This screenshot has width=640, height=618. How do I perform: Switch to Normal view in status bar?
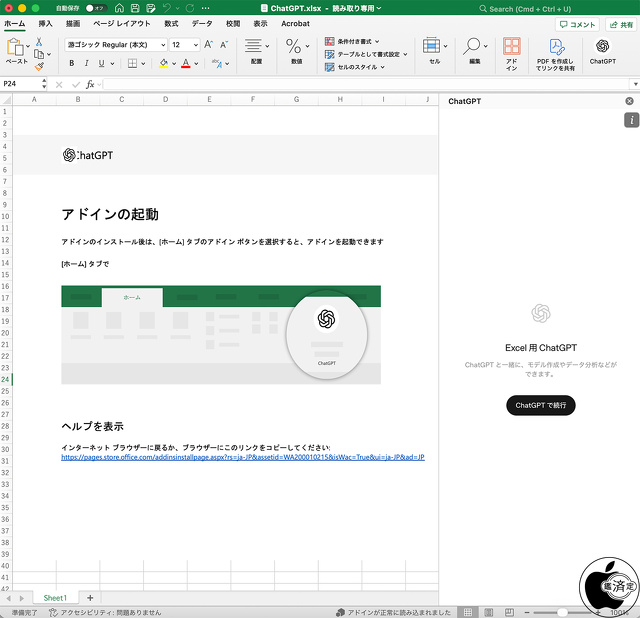468,612
